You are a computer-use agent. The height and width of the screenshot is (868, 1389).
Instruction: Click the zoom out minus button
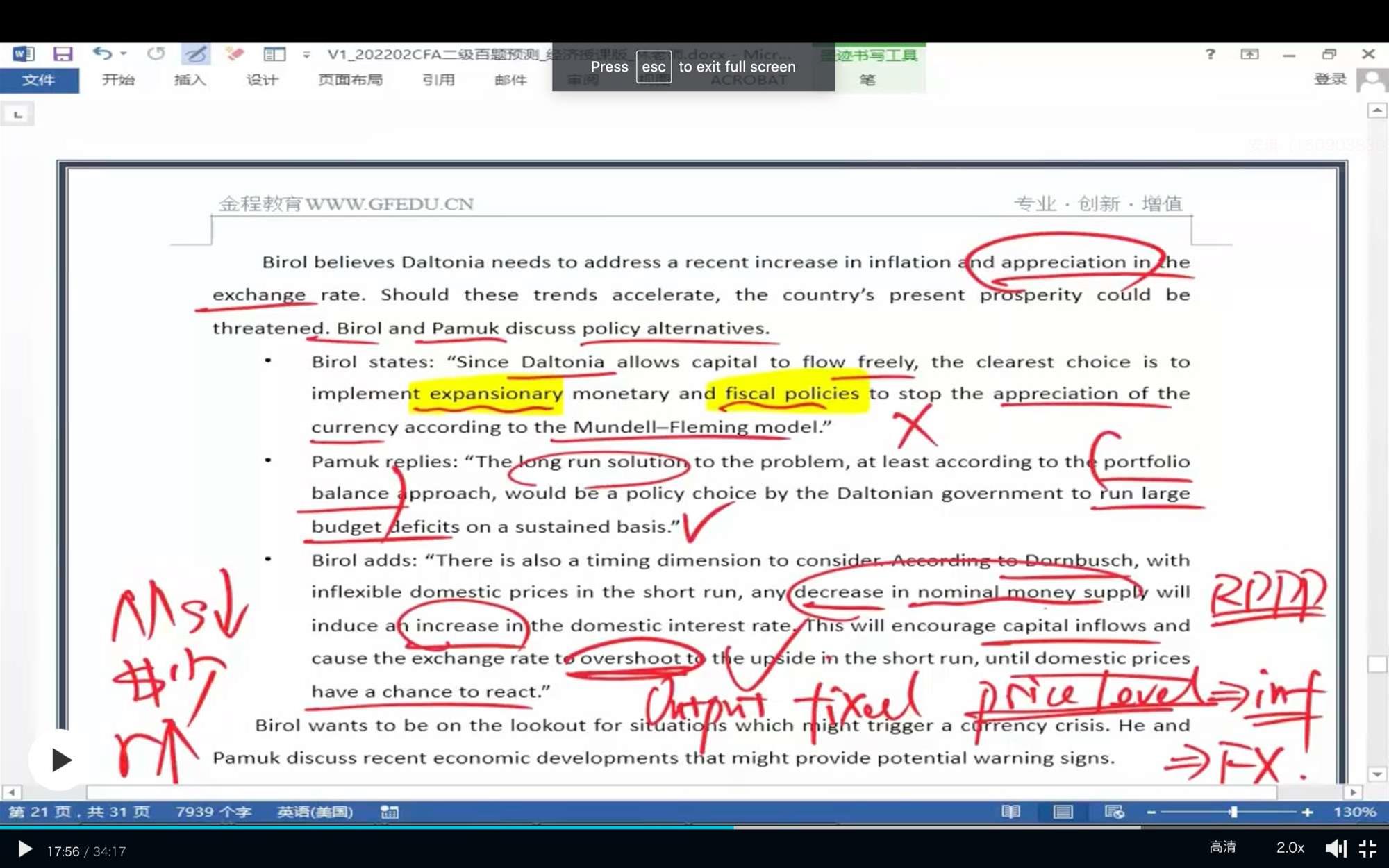(x=1151, y=812)
